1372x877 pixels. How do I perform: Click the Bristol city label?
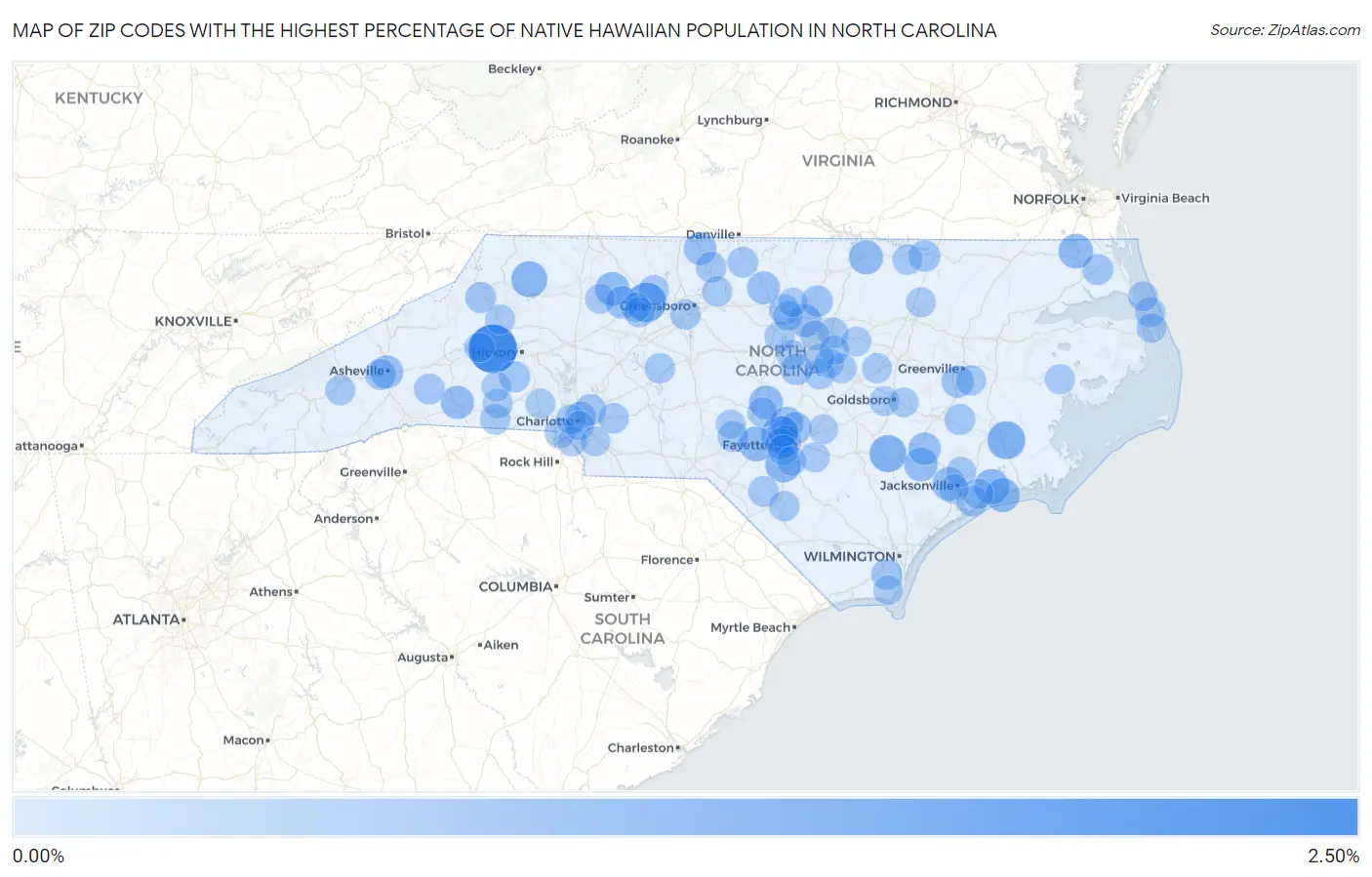pos(405,234)
